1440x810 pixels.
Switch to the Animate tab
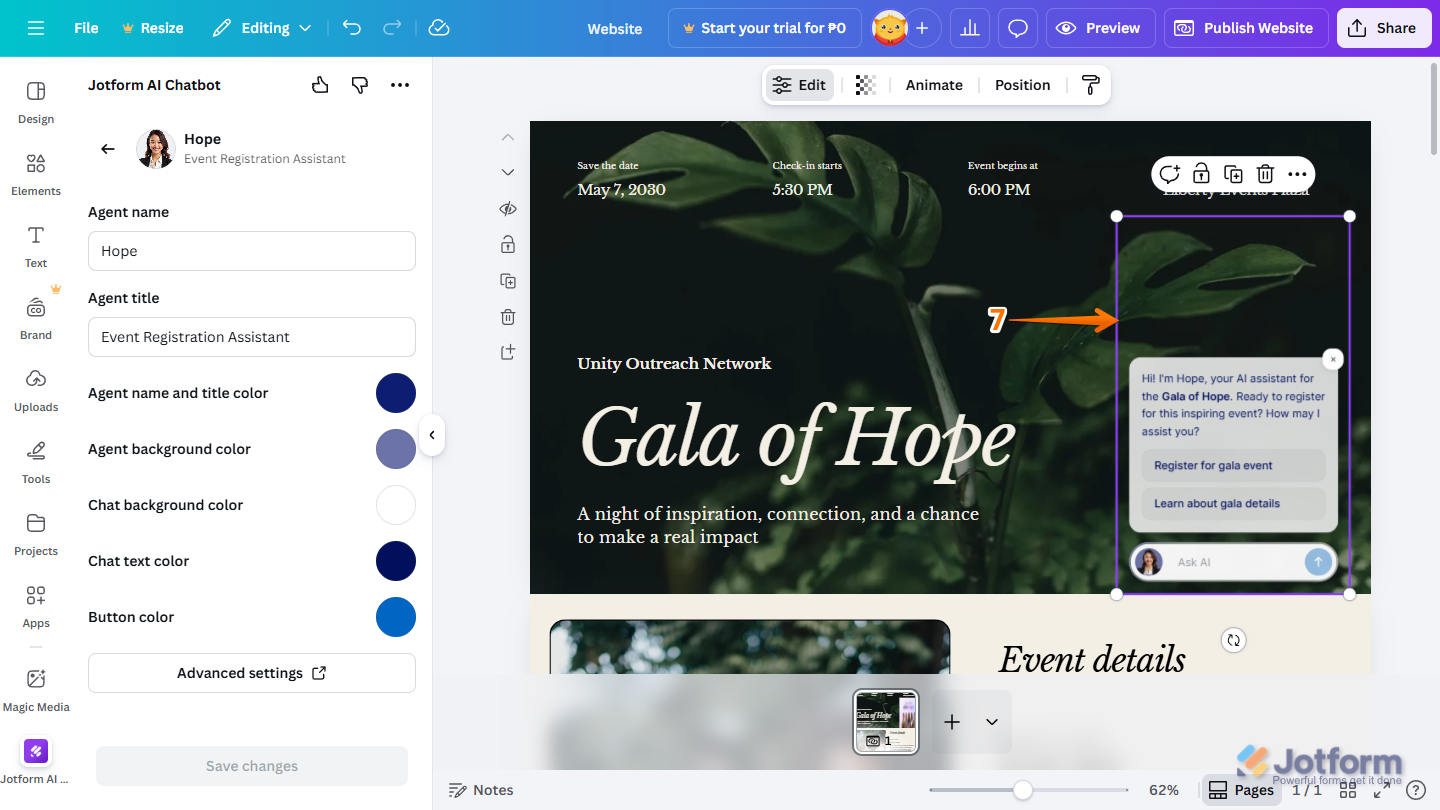[x=934, y=85]
